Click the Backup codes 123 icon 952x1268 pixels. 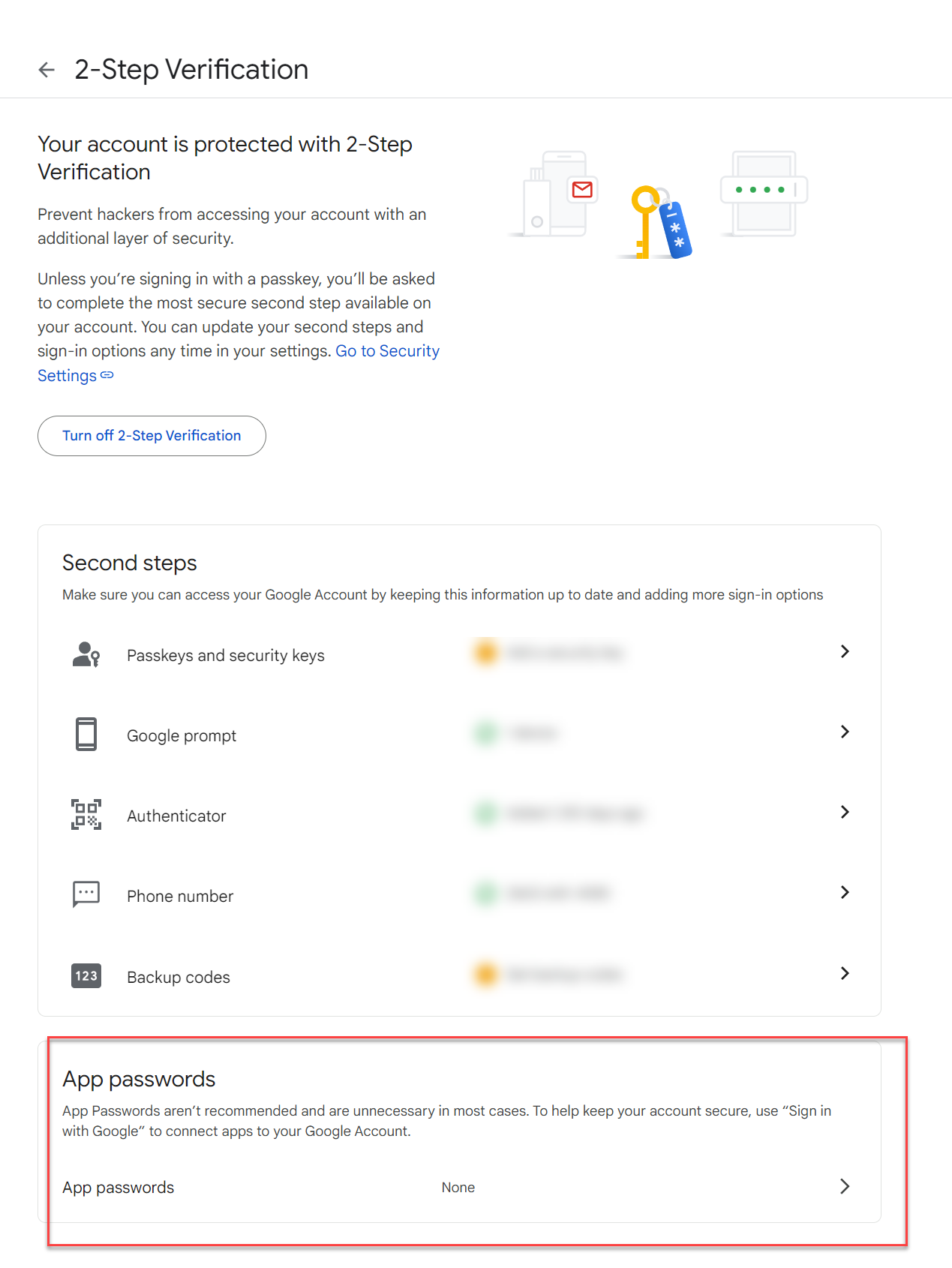(x=86, y=975)
